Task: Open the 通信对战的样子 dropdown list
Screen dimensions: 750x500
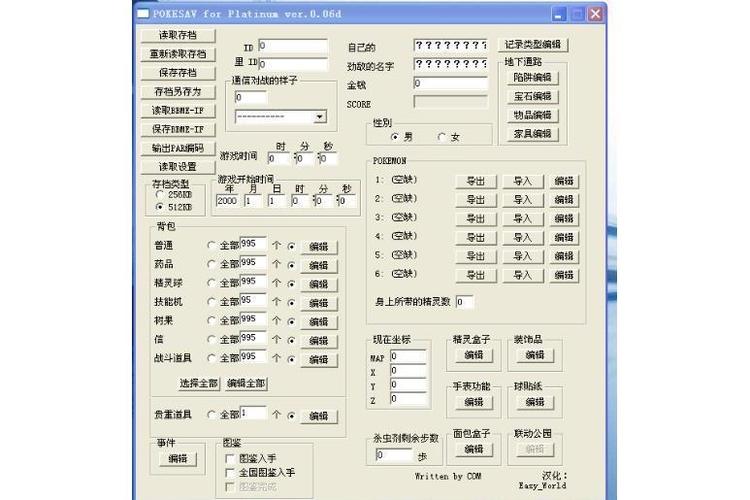Action: tap(320, 117)
